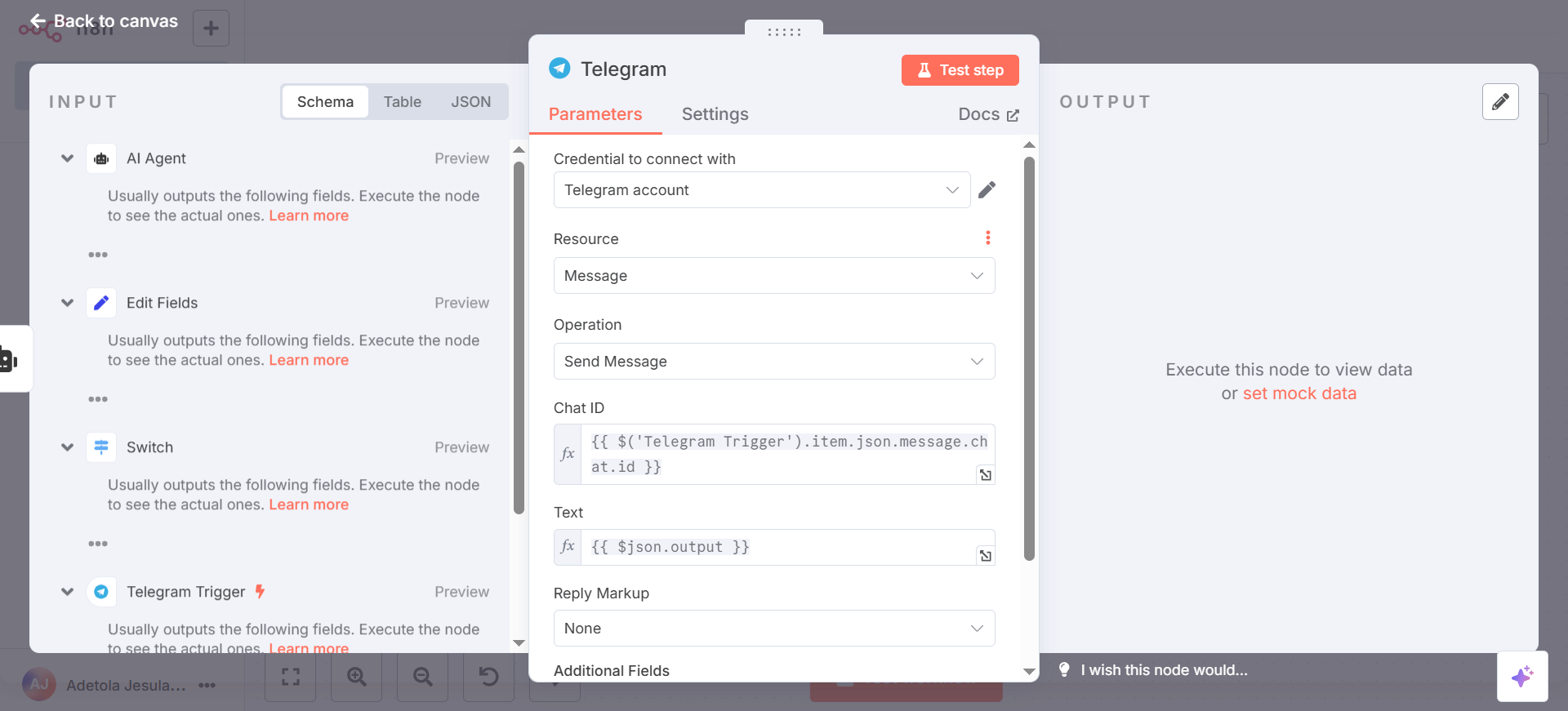The height and width of the screenshot is (711, 1568).
Task: Click the fit-to-view canvas button
Action: 290,676
